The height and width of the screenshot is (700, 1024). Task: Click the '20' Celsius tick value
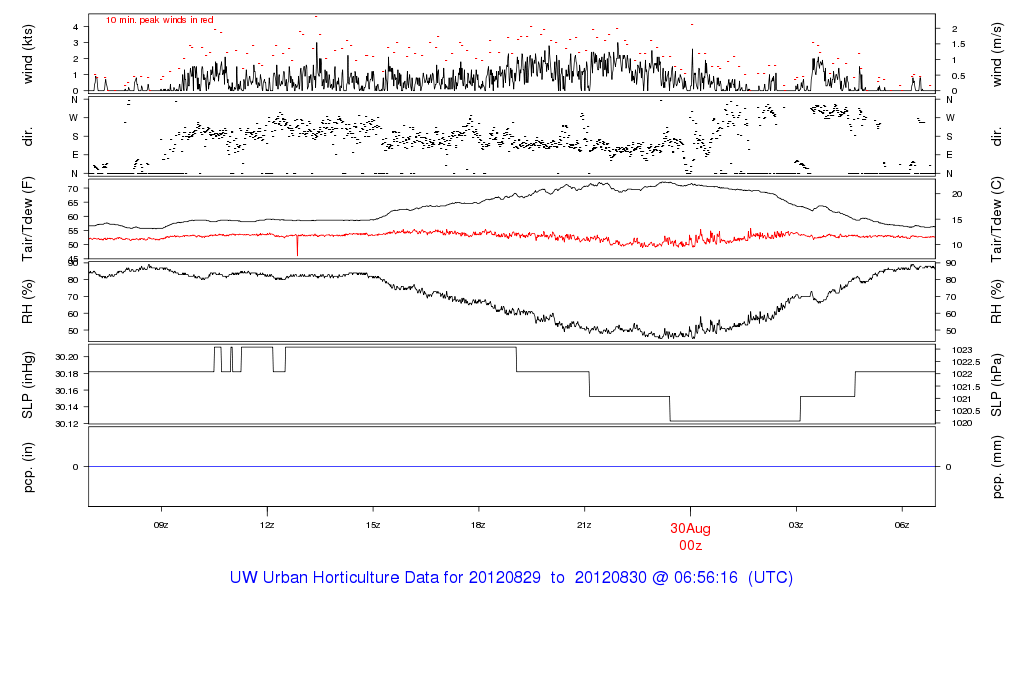957,194
